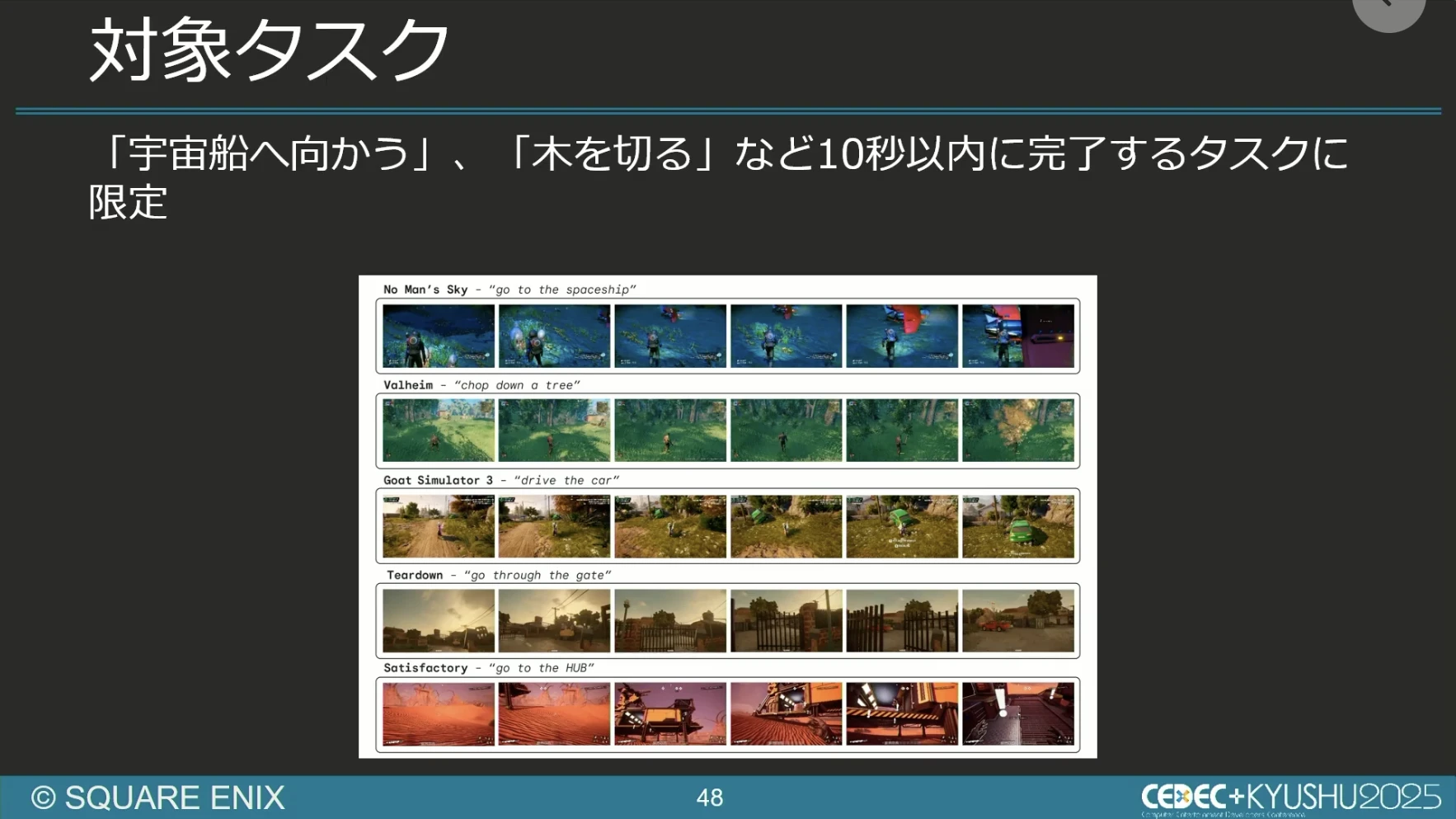
Task: Click the first Teardown frame
Action: click(439, 621)
